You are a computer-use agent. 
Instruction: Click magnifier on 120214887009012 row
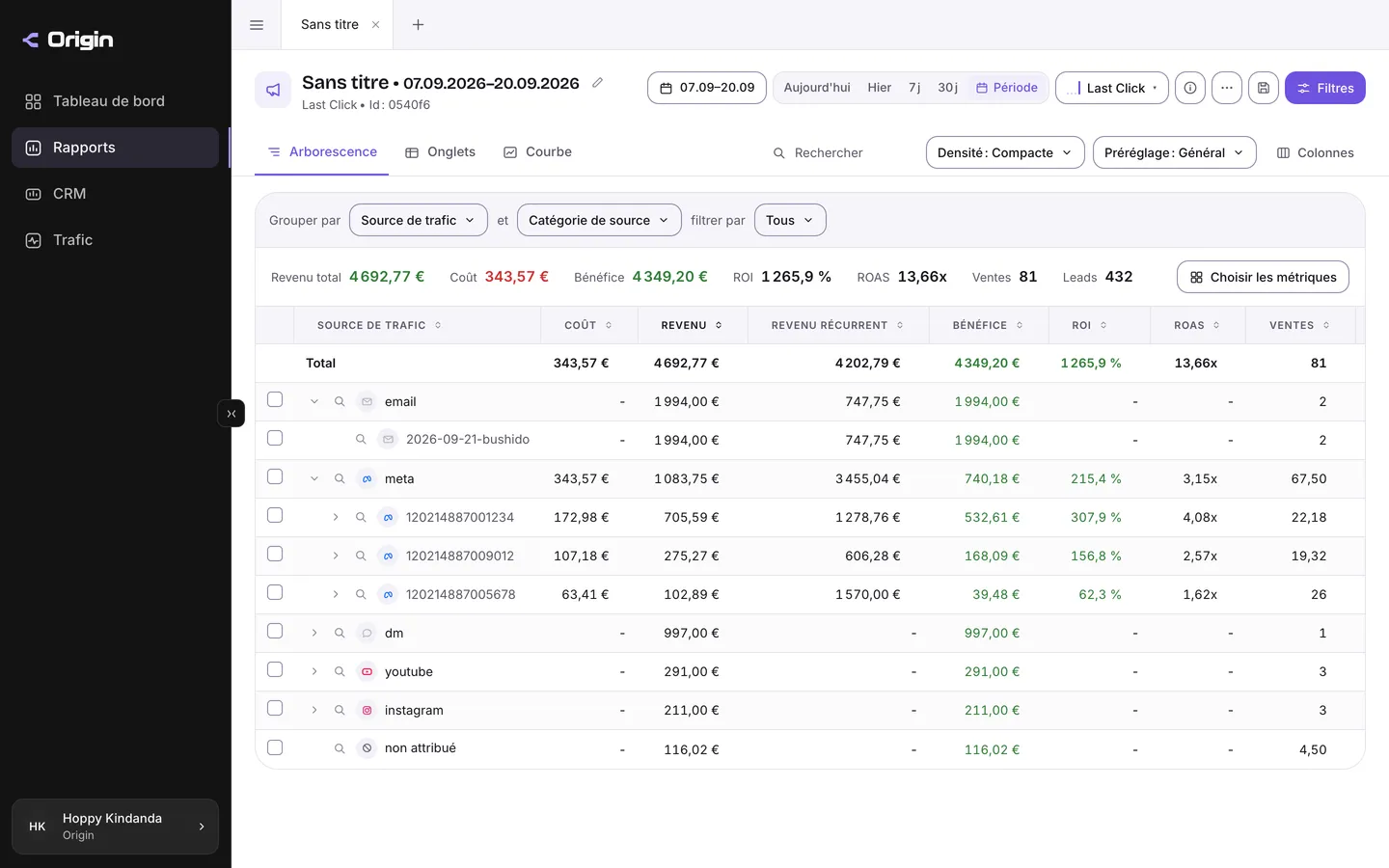click(x=361, y=556)
